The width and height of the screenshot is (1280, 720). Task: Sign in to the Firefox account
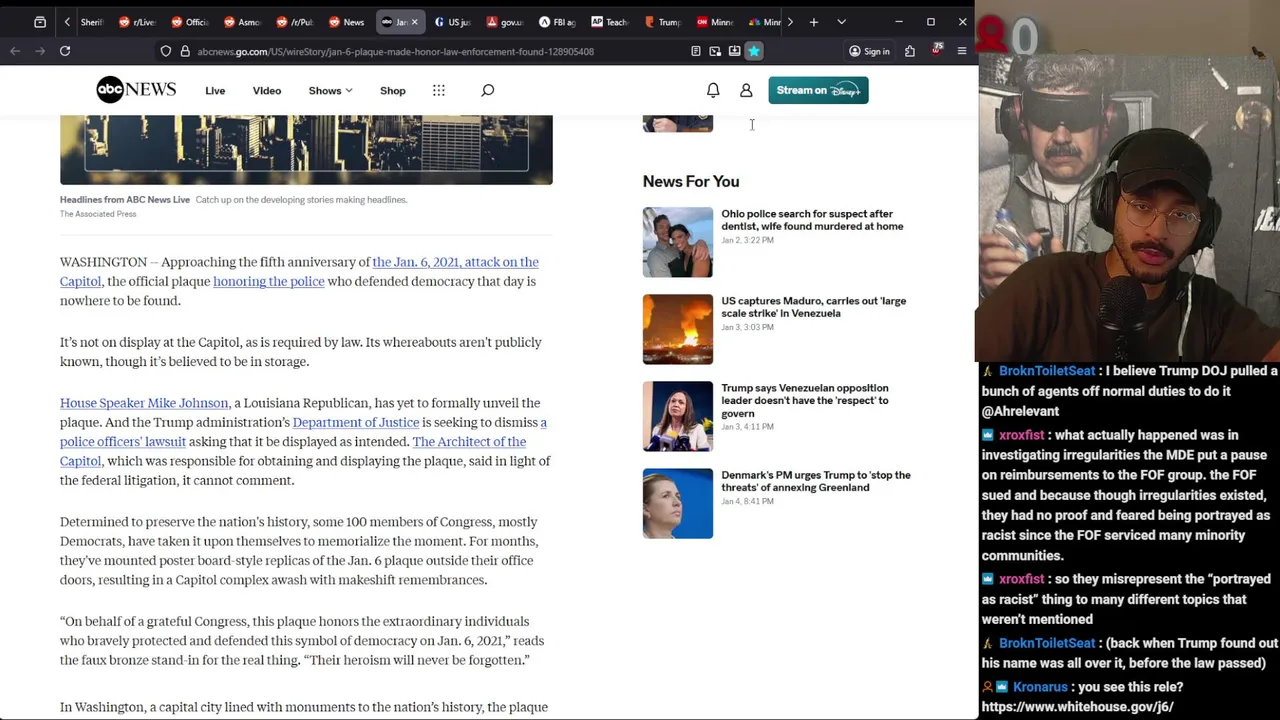coord(869,51)
